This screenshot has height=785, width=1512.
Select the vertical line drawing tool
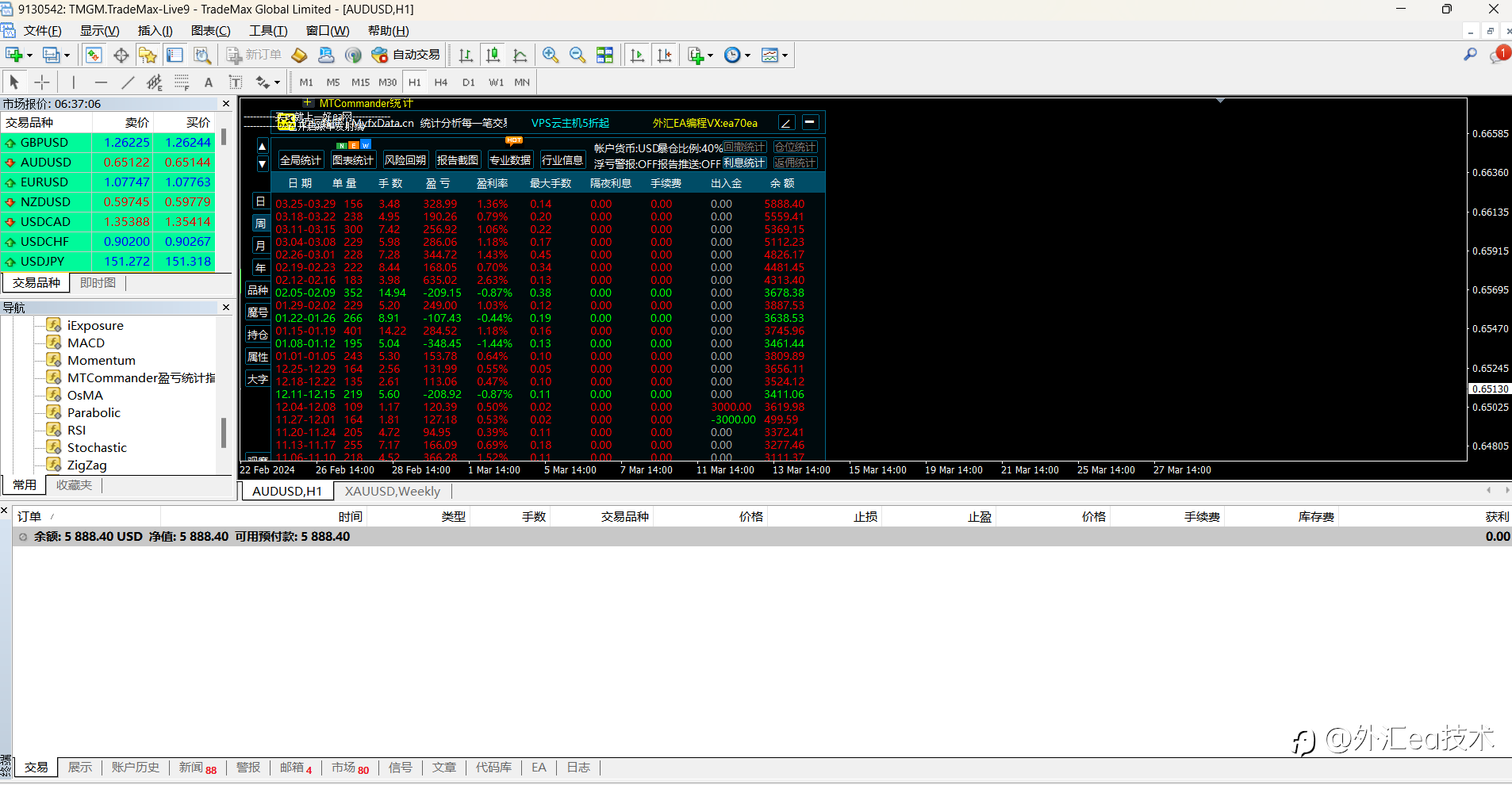tap(73, 82)
